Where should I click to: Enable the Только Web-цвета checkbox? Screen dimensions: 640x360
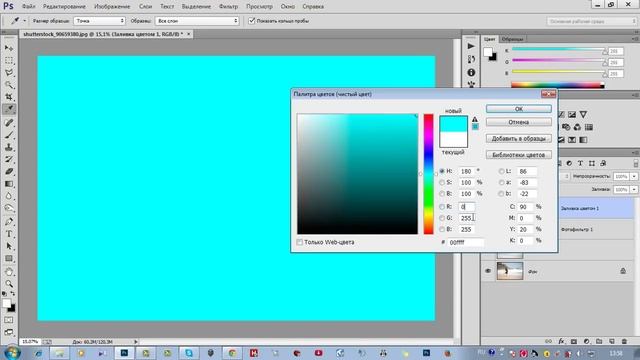click(x=300, y=242)
